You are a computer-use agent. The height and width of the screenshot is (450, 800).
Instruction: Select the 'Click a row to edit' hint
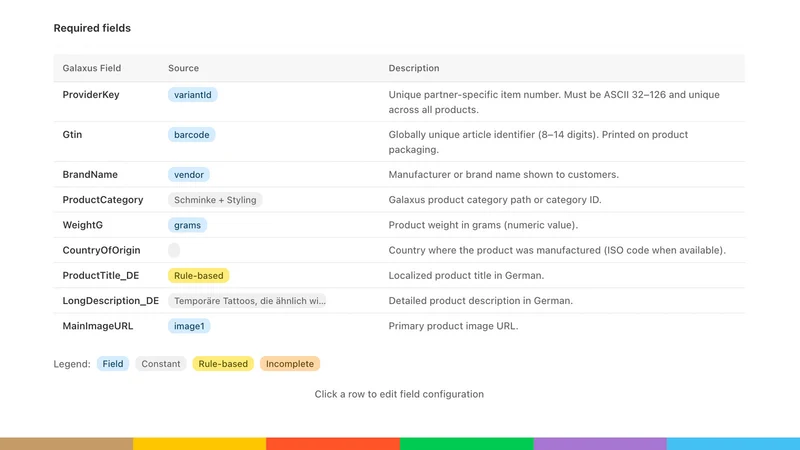point(399,394)
